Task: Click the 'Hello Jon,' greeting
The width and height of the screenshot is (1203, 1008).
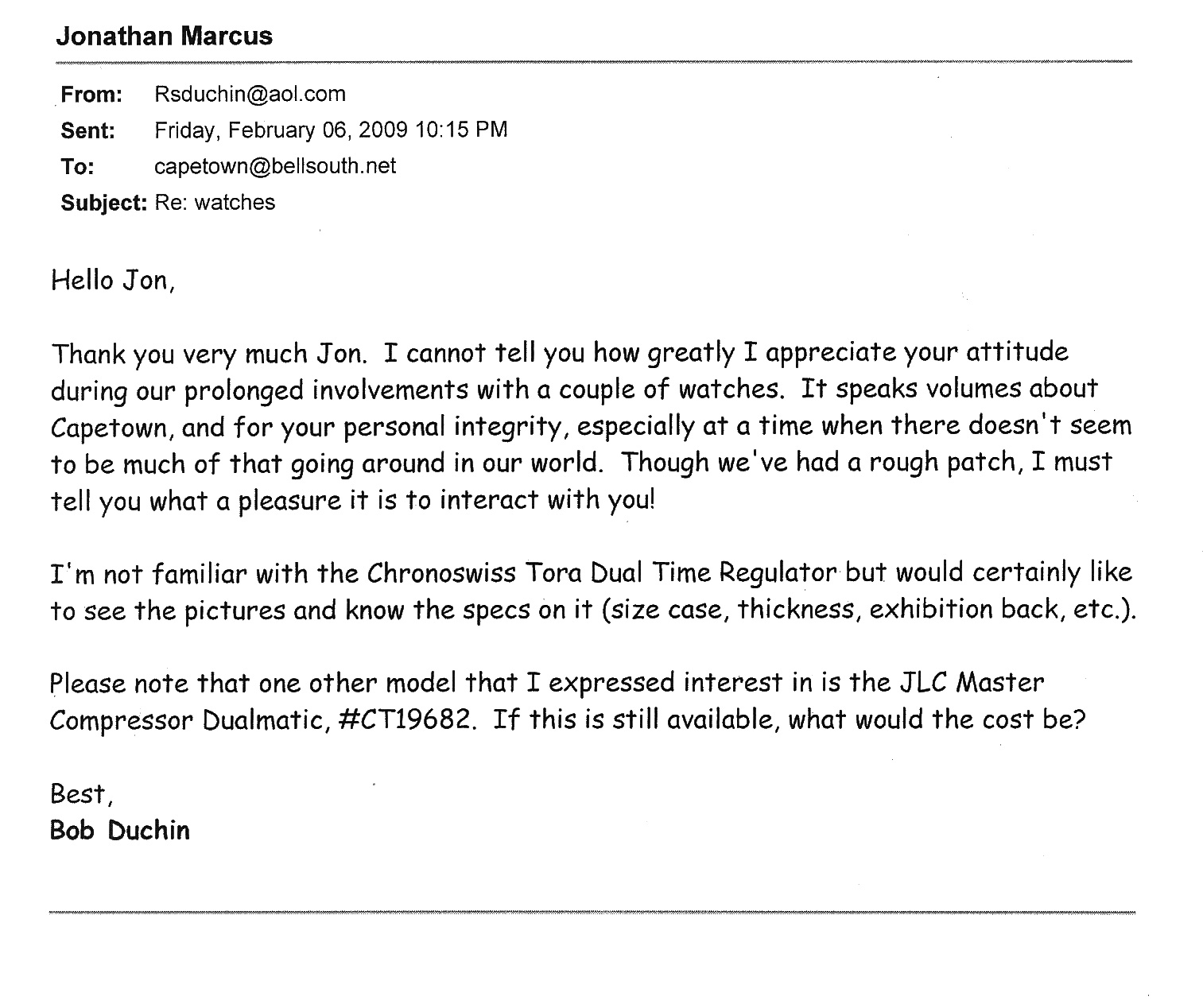Action: [112, 280]
